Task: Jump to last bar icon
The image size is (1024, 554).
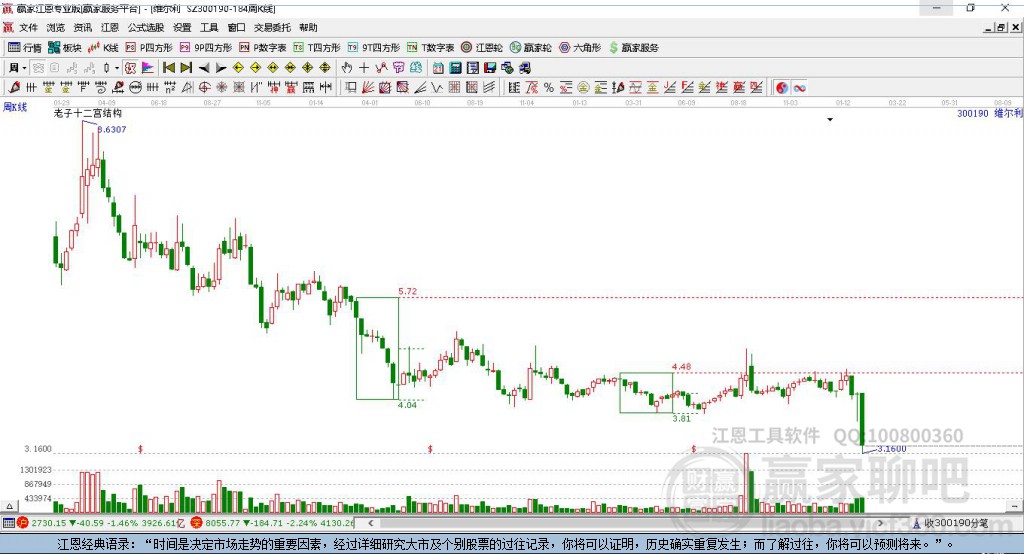Action: pyautogui.click(x=186, y=67)
